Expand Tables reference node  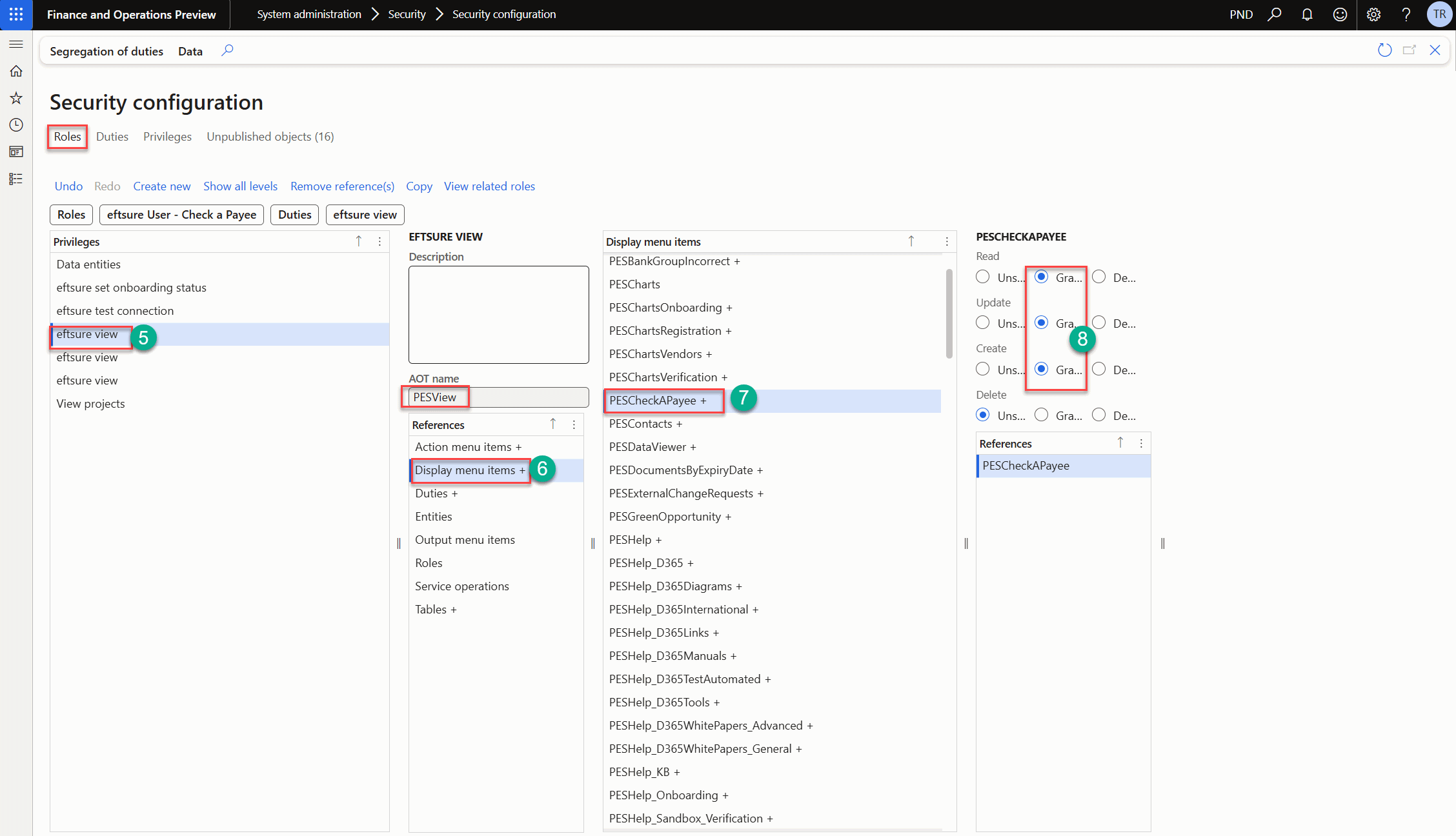tap(454, 610)
